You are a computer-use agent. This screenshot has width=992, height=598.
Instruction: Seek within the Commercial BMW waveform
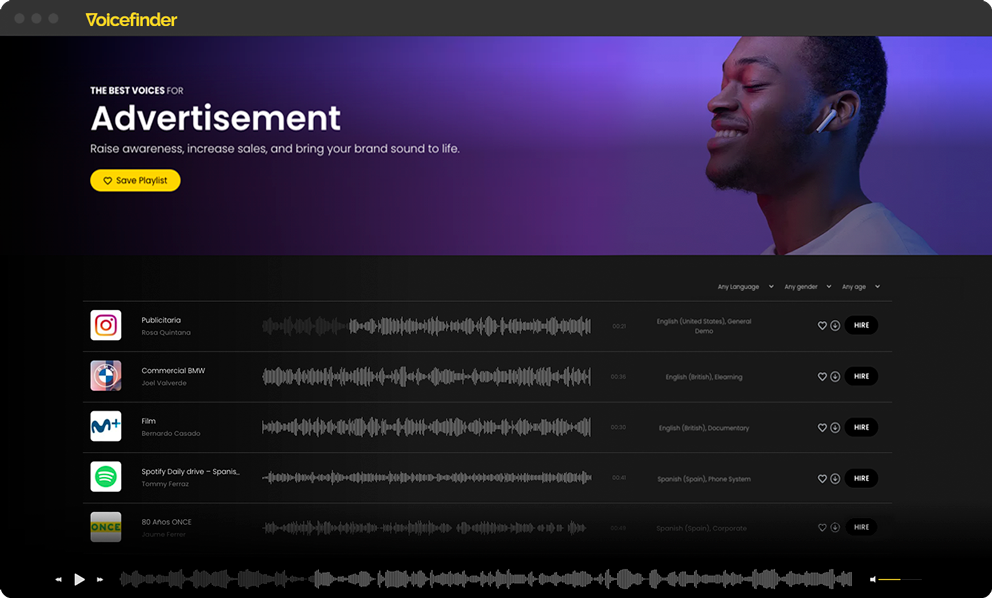[426, 377]
